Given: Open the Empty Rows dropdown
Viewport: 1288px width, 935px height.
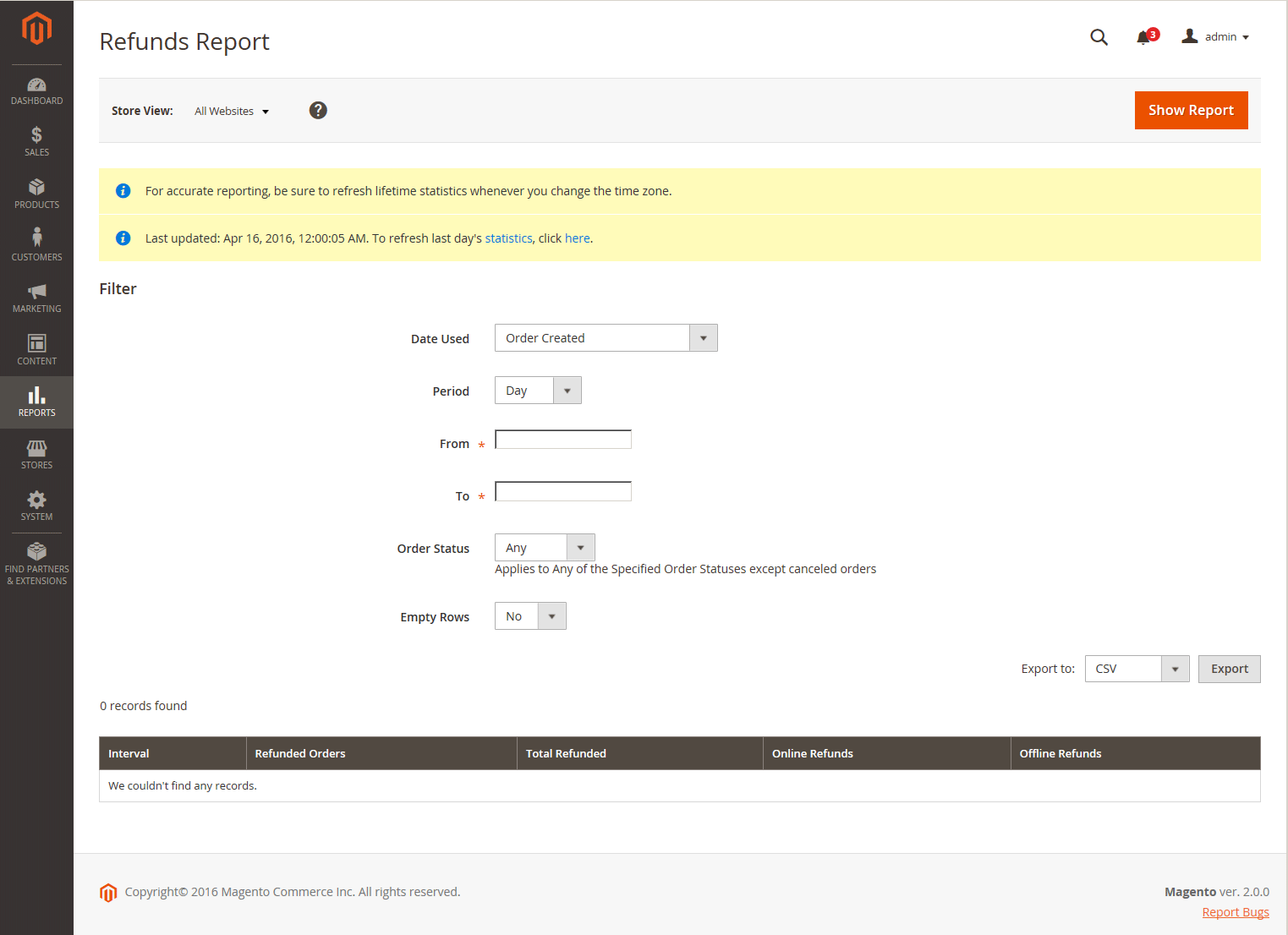Looking at the screenshot, I should click(530, 616).
